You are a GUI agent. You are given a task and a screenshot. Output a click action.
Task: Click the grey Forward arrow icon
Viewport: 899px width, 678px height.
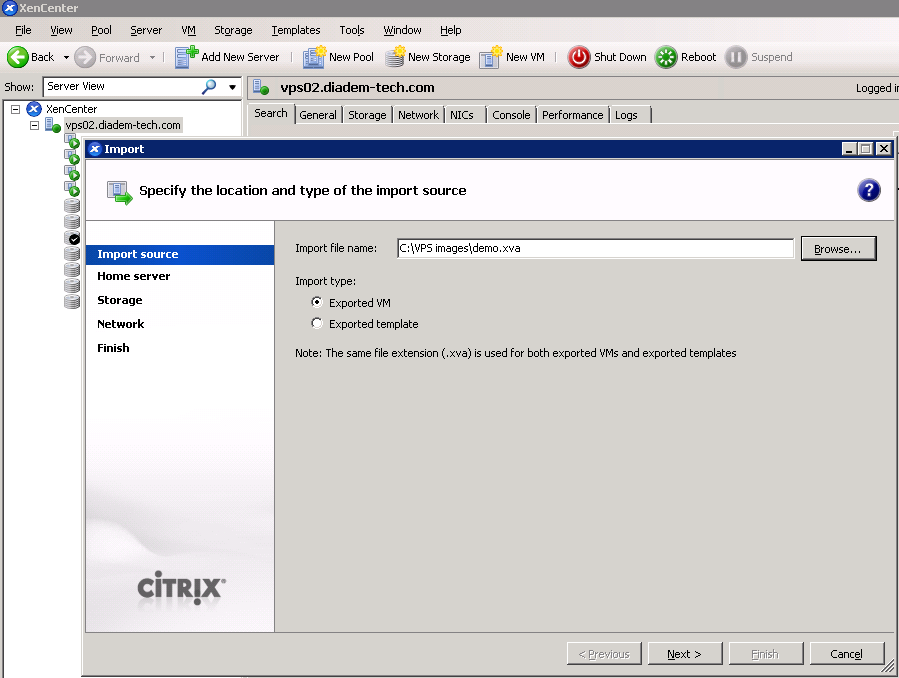click(85, 57)
